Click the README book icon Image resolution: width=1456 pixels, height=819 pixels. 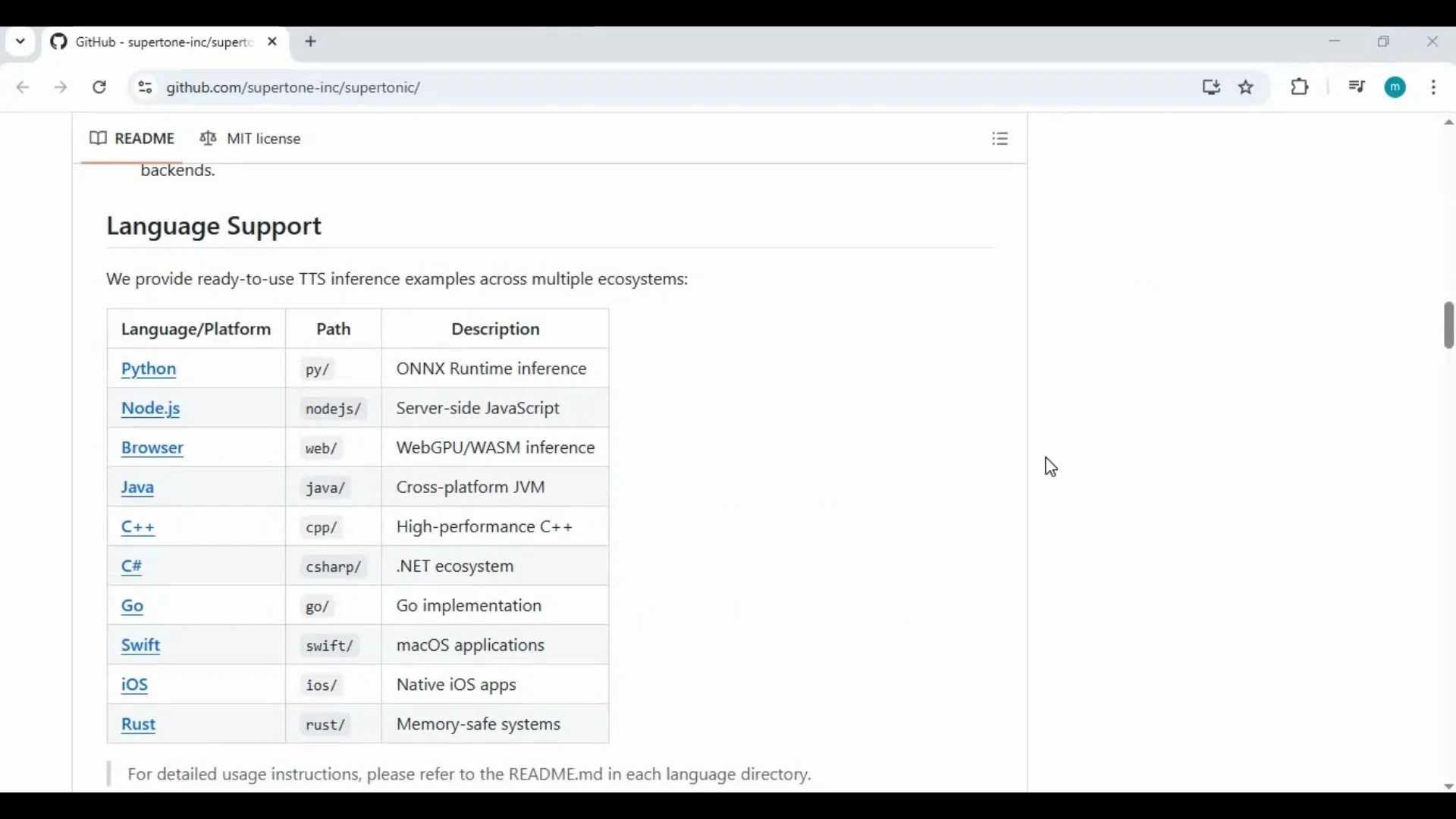[x=97, y=138]
